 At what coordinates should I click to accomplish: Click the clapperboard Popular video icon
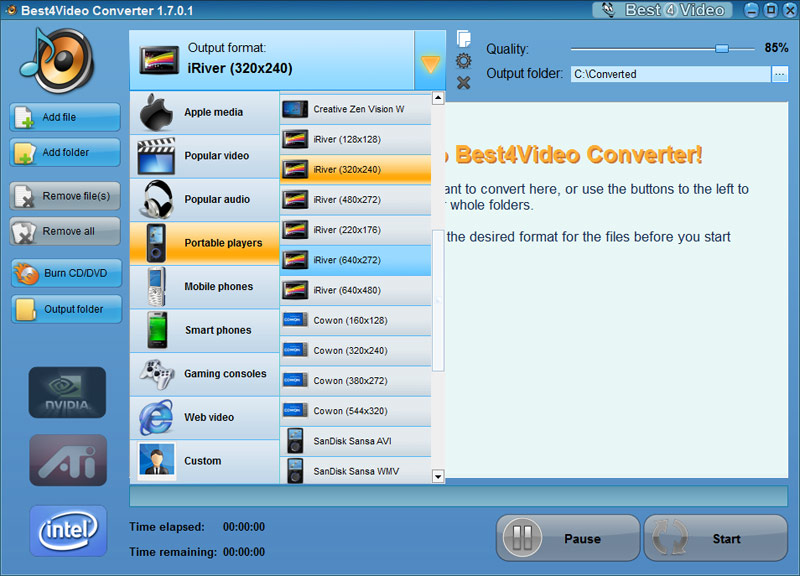point(156,156)
